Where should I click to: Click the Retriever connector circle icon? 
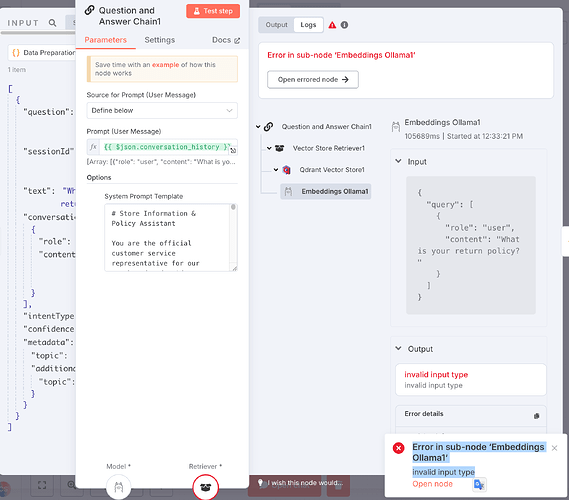point(205,487)
